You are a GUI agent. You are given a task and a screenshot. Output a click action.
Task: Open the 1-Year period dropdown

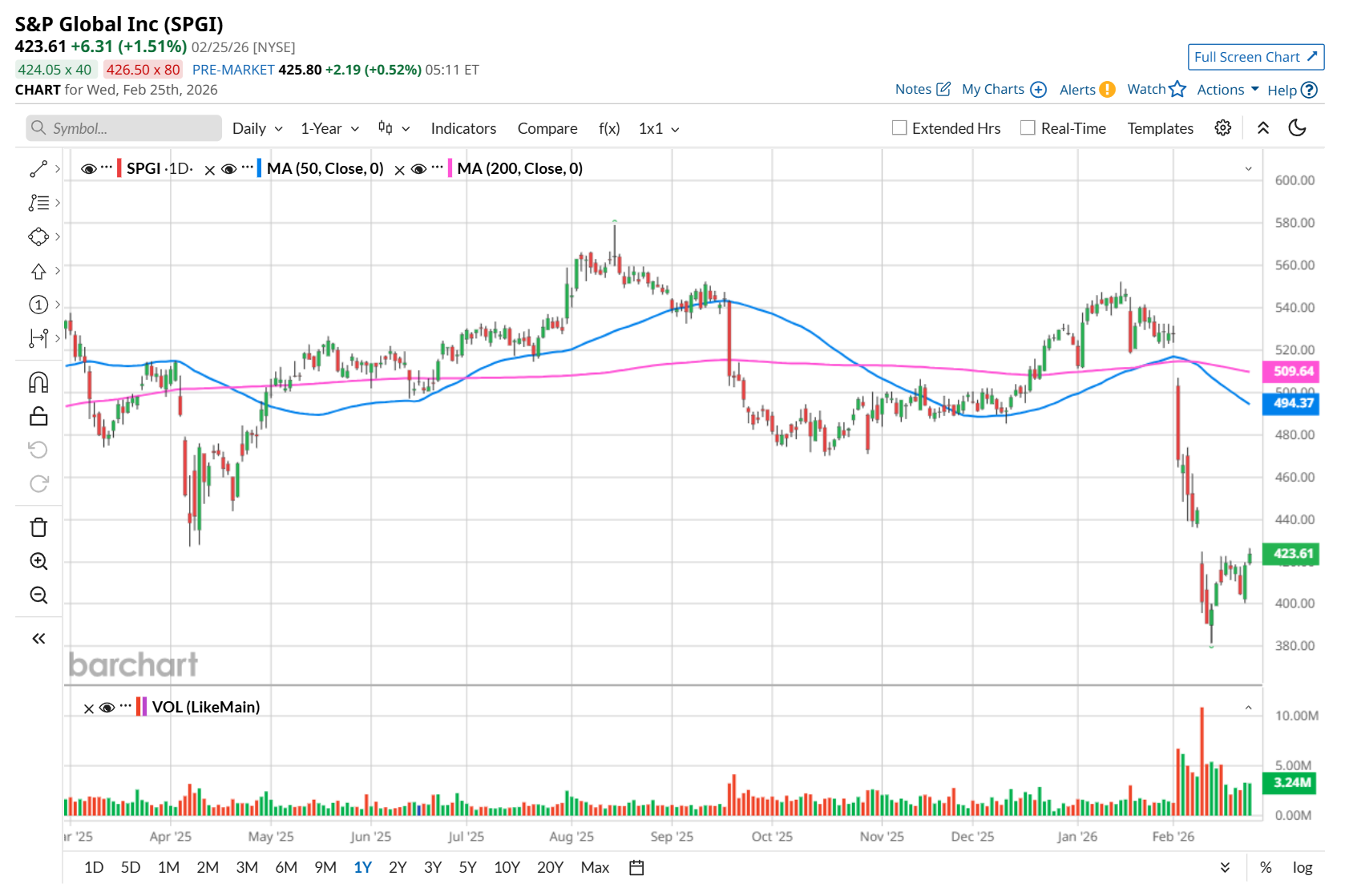(329, 128)
